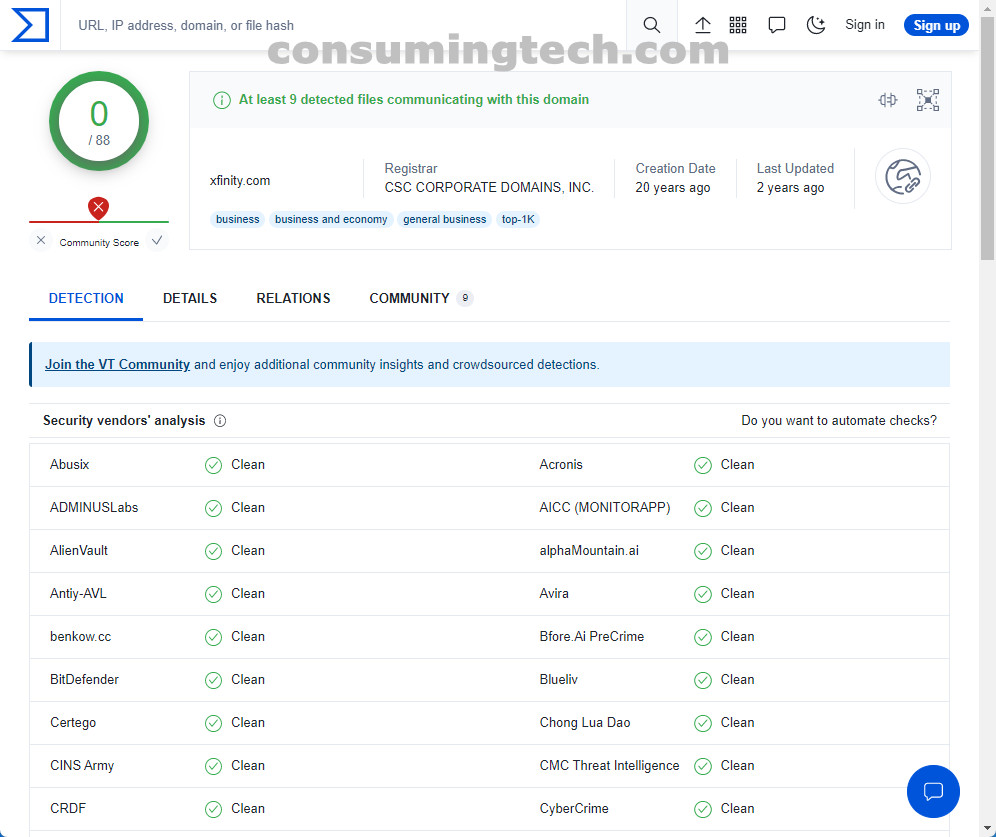Open the relations graph icon
This screenshot has height=837, width=996.
coord(927,100)
